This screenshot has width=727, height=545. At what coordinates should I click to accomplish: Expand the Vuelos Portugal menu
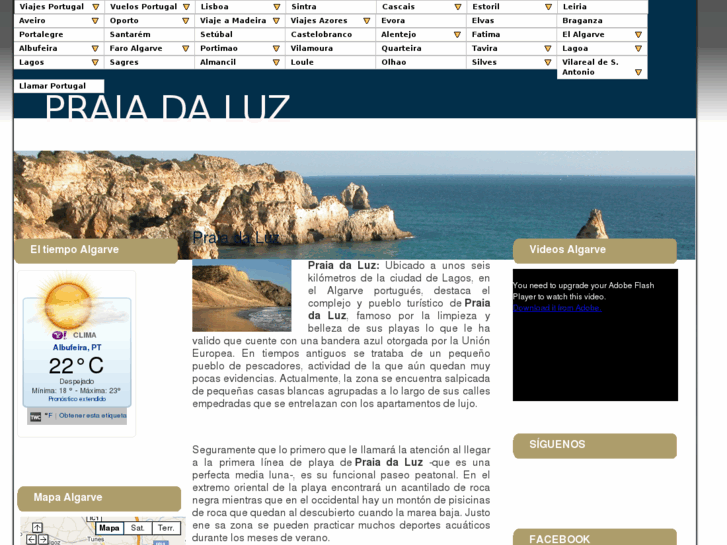pos(186,7)
